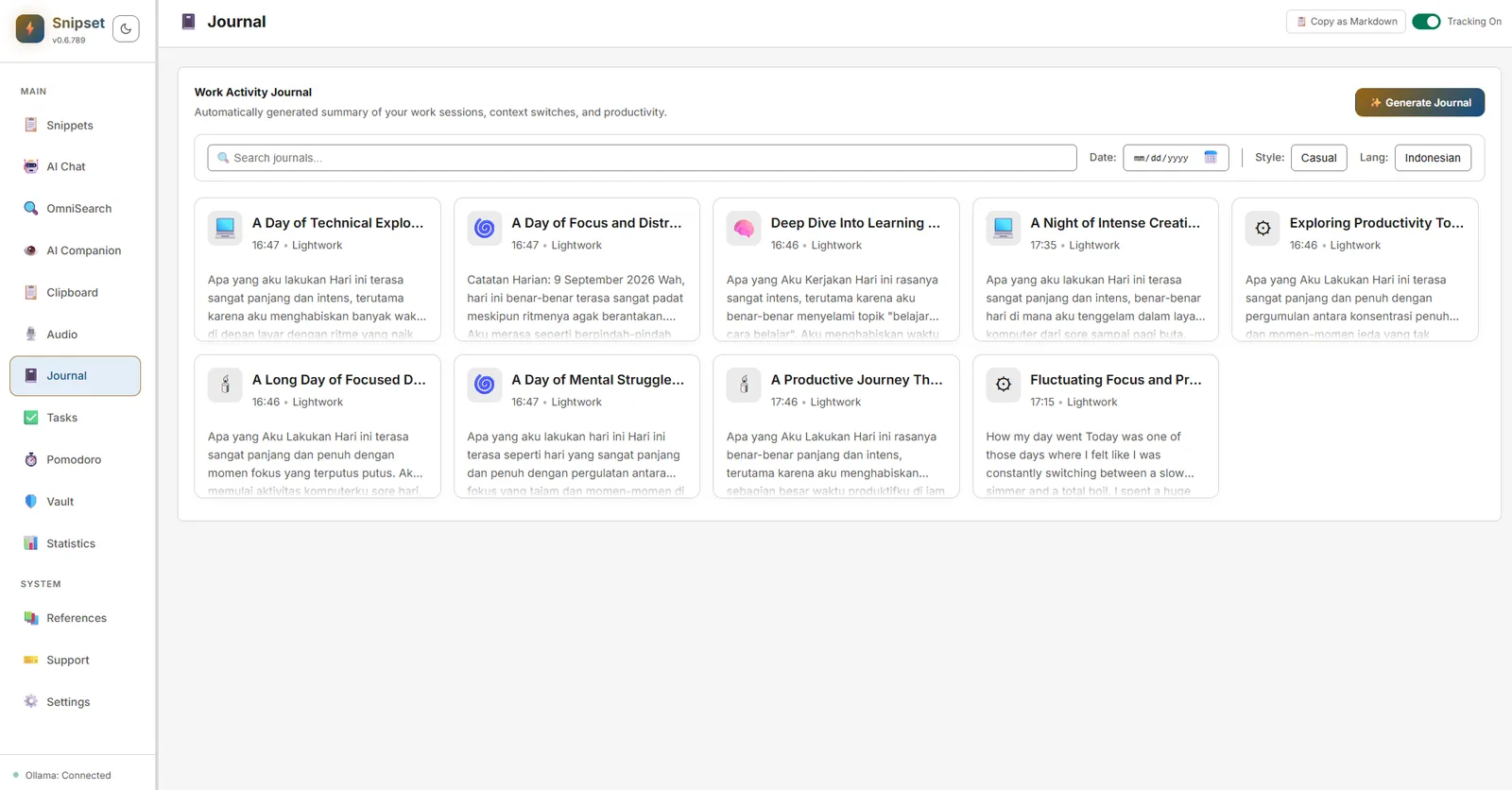Screen dimensions: 1512x790
Task: Open the References section
Action: tap(76, 618)
